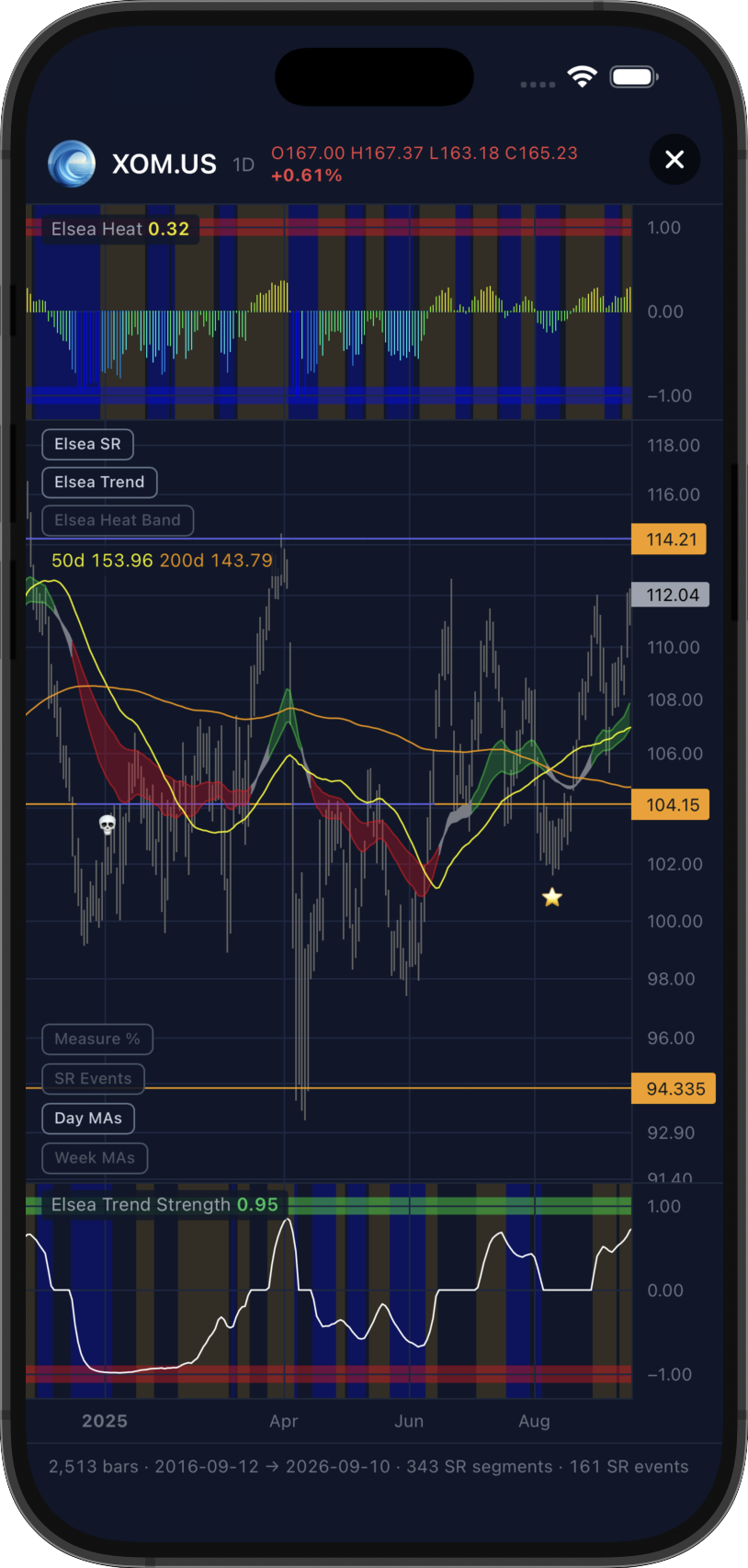Image resolution: width=748 pixels, height=1568 pixels.
Task: Close the XOM.US chart view
Action: pos(674,160)
